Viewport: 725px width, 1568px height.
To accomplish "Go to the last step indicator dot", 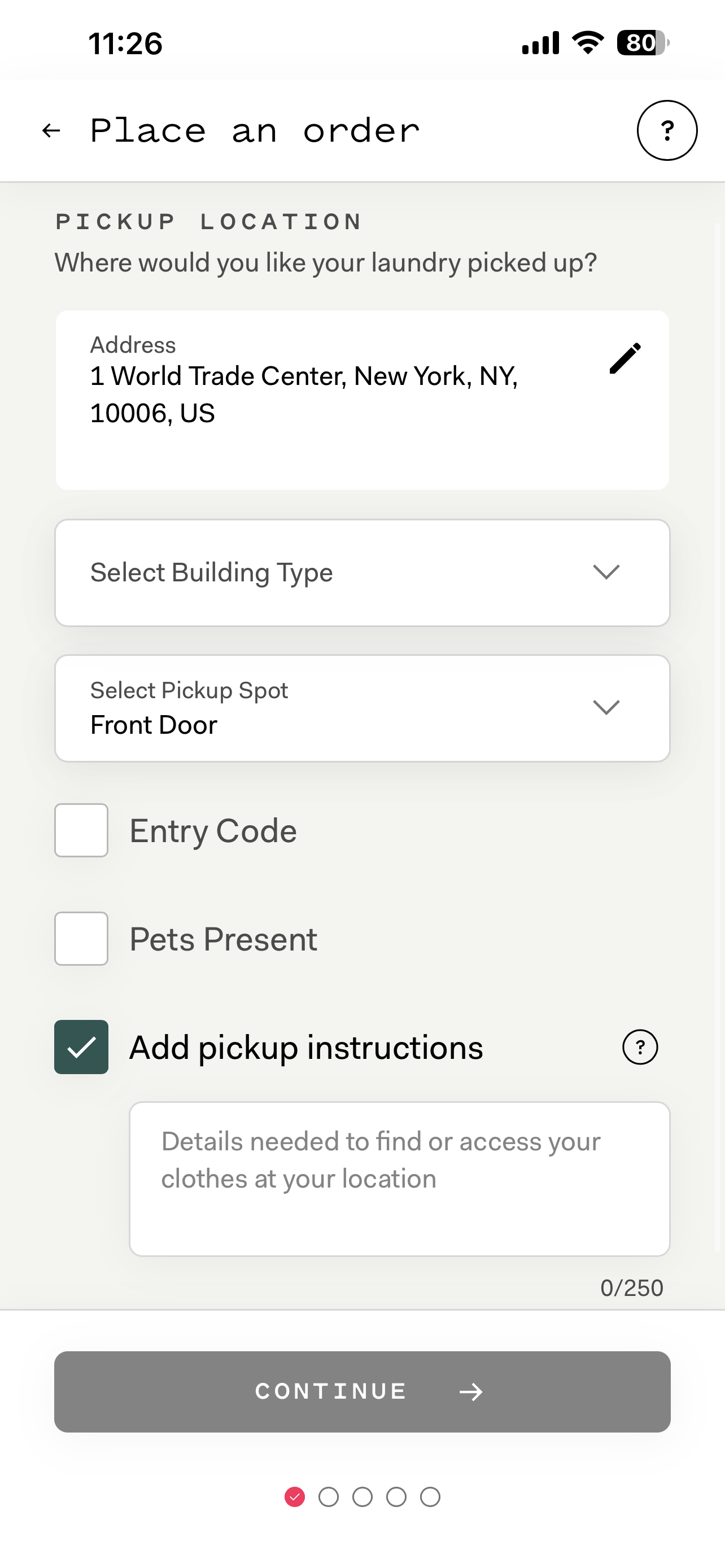I will (430, 1497).
